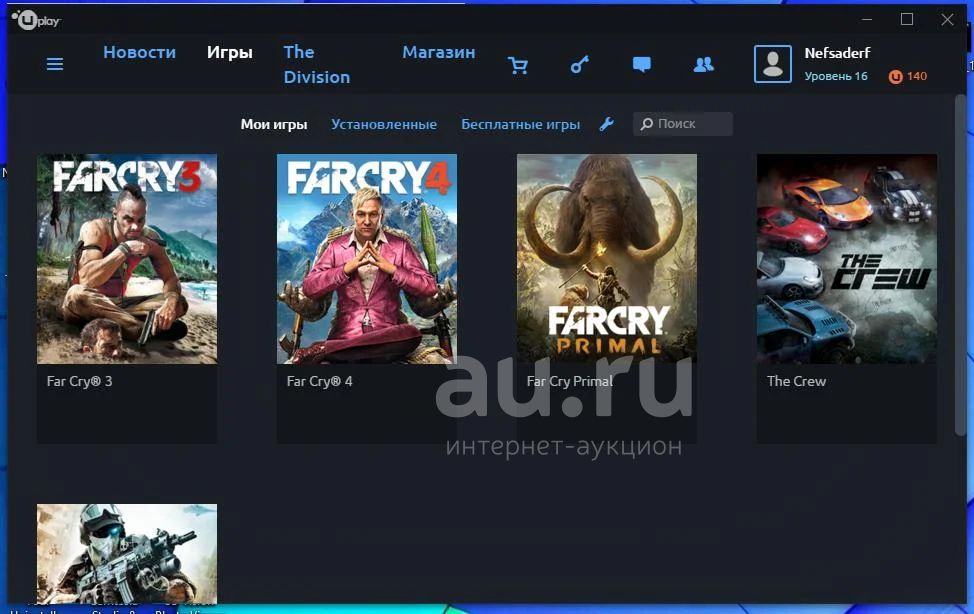Image resolution: width=974 pixels, height=614 pixels.
Task: Open the friends list icon
Action: (704, 65)
